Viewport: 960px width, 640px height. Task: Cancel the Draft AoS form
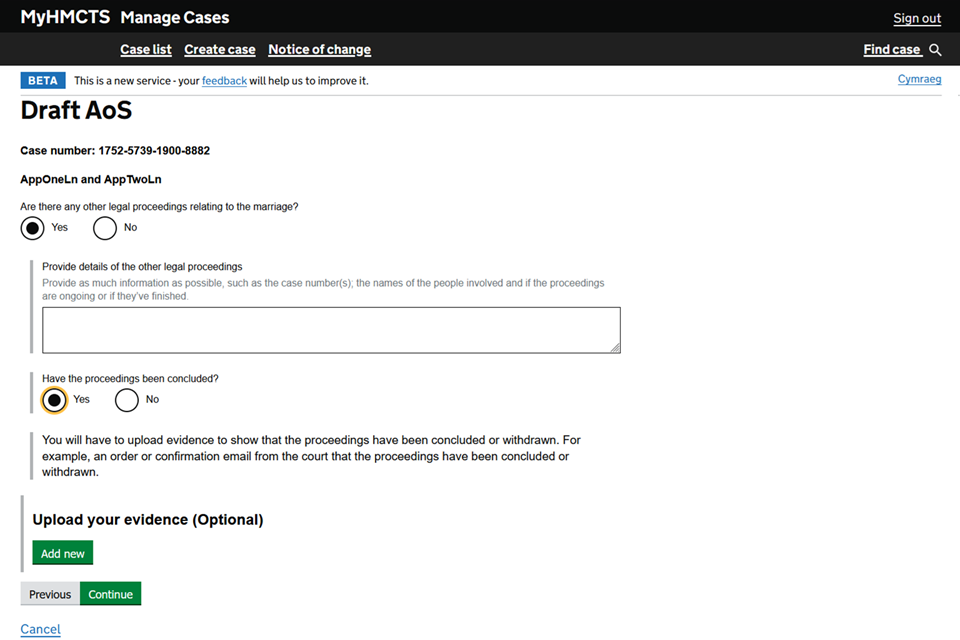(40, 629)
